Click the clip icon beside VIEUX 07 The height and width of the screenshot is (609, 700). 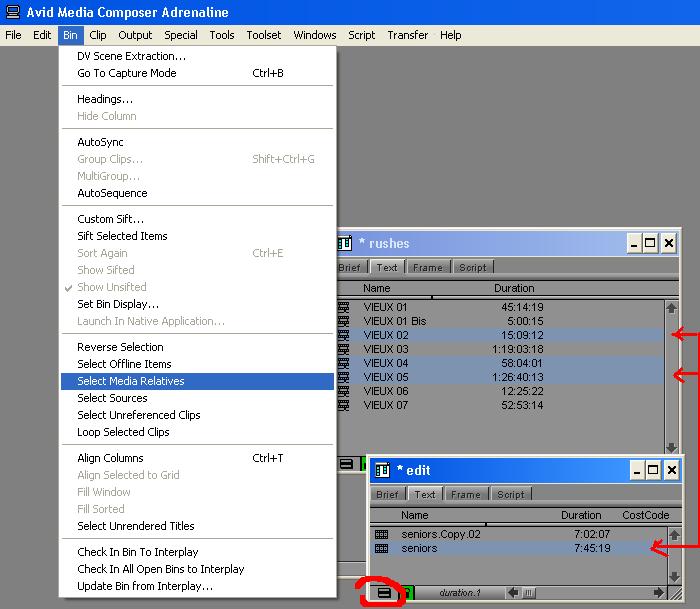click(x=343, y=405)
